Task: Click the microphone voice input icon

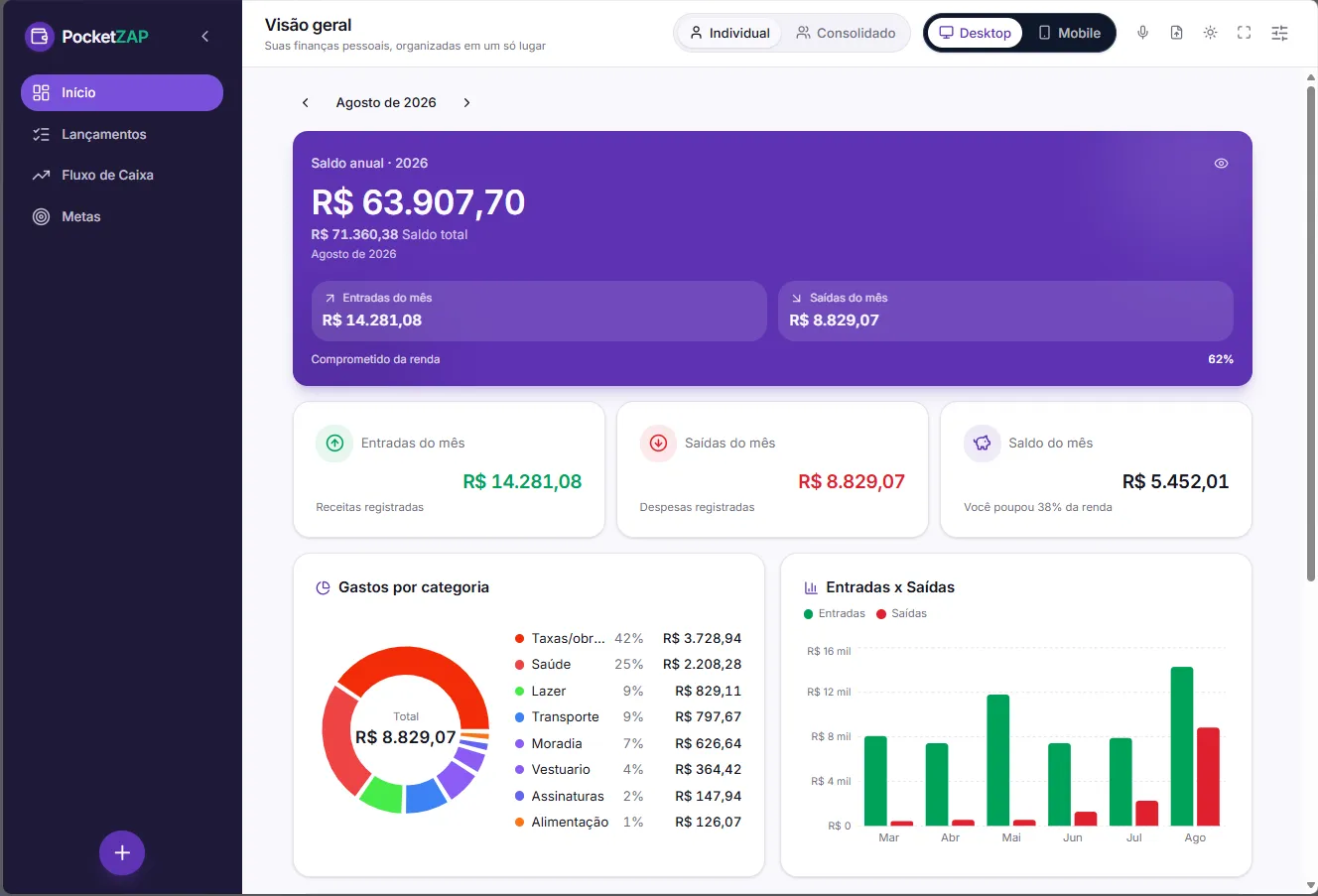Action: [1143, 33]
